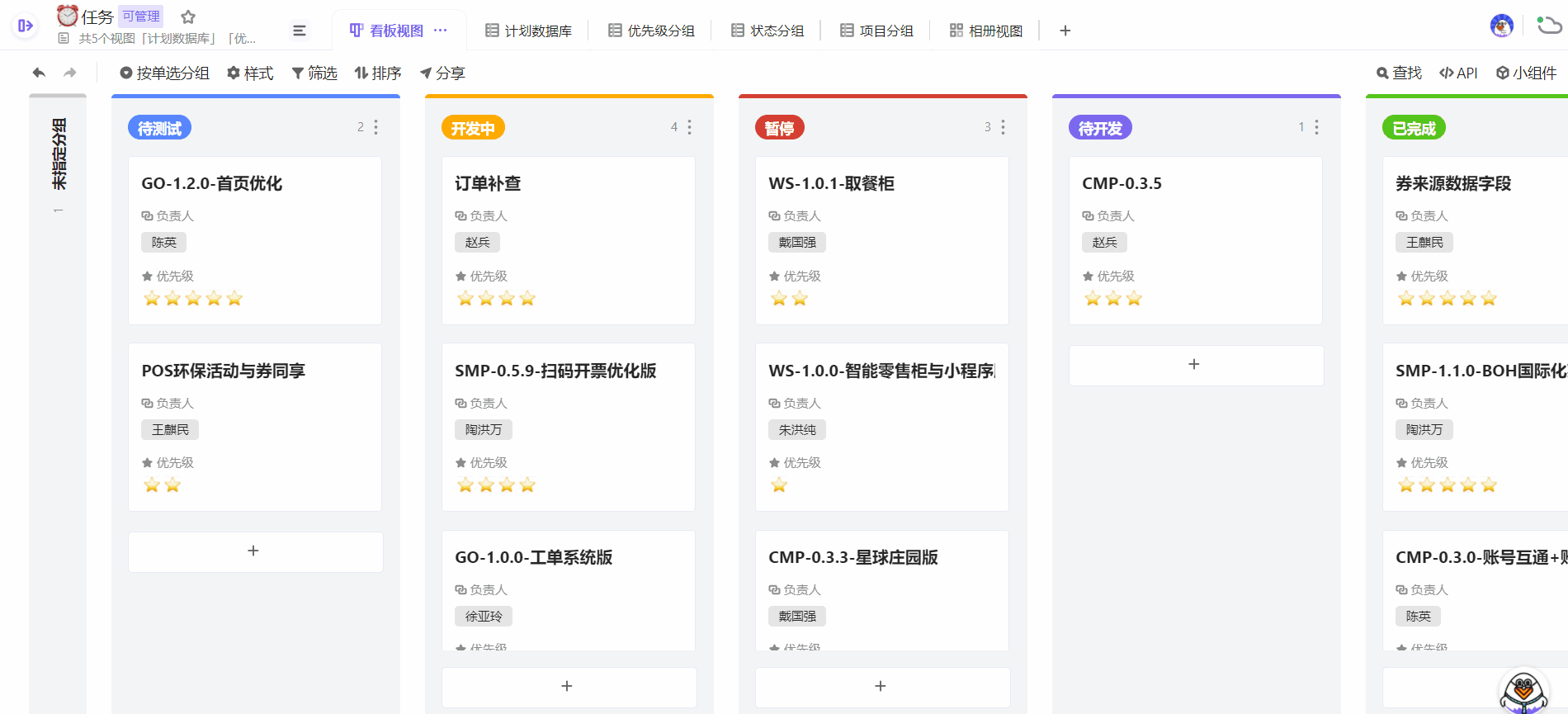The height and width of the screenshot is (714, 1568).
Task: Open the 待测试 column options menu
Action: pos(376,127)
